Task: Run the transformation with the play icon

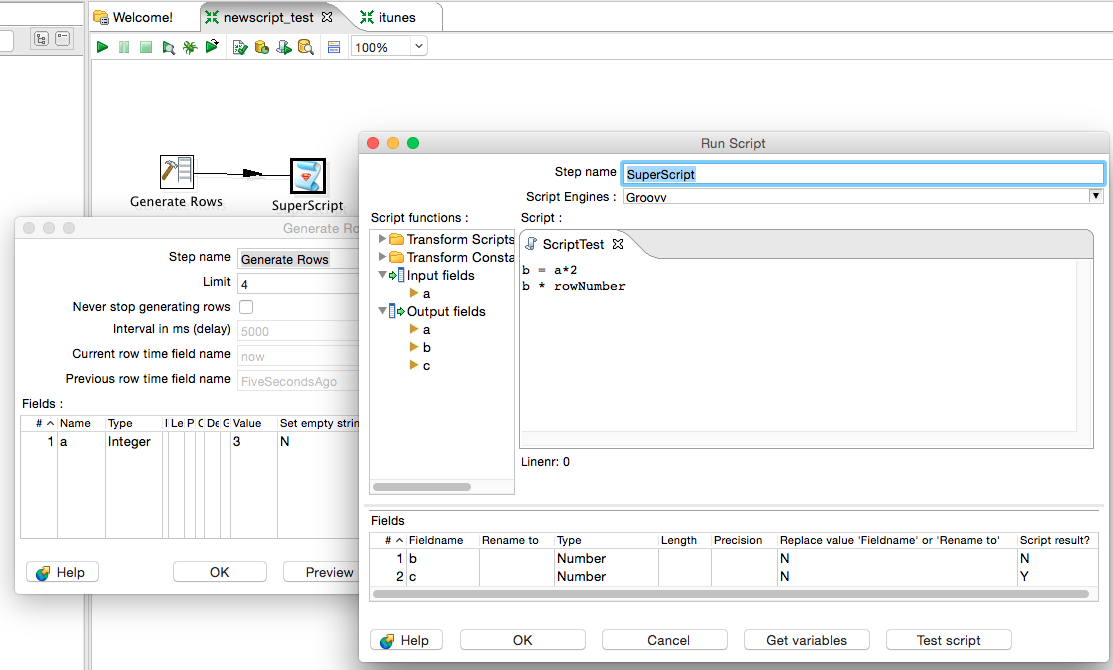Action: pyautogui.click(x=102, y=47)
